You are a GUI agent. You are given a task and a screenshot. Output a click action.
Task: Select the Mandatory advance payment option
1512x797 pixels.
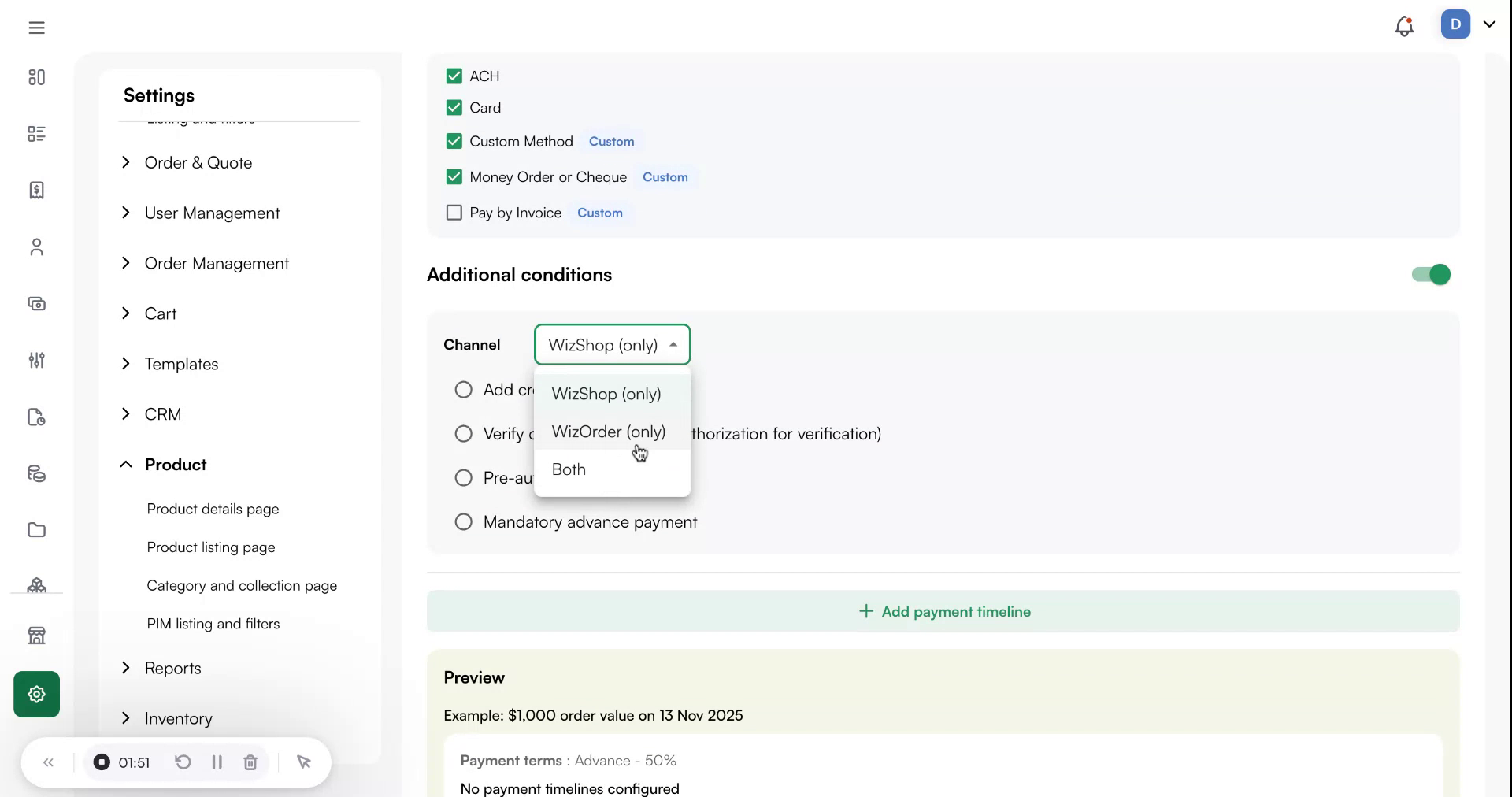[x=463, y=521]
